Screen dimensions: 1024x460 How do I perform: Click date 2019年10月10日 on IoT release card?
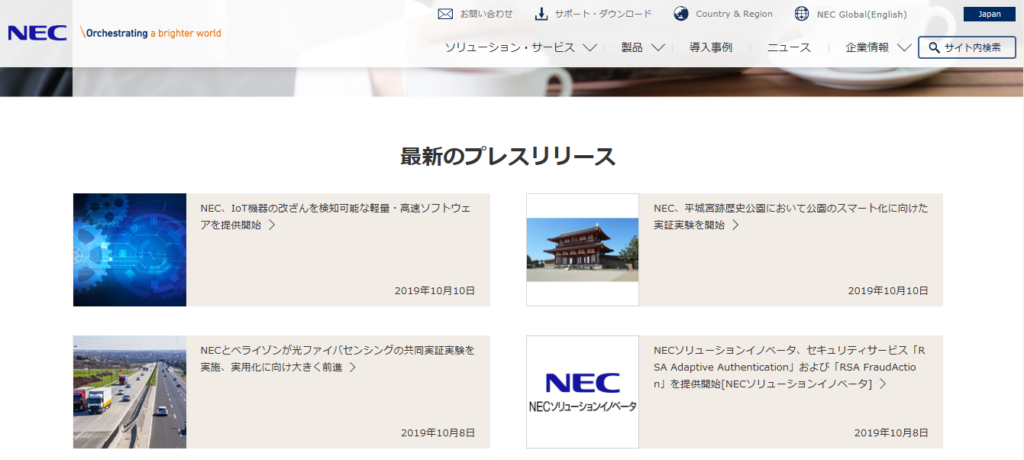point(434,290)
